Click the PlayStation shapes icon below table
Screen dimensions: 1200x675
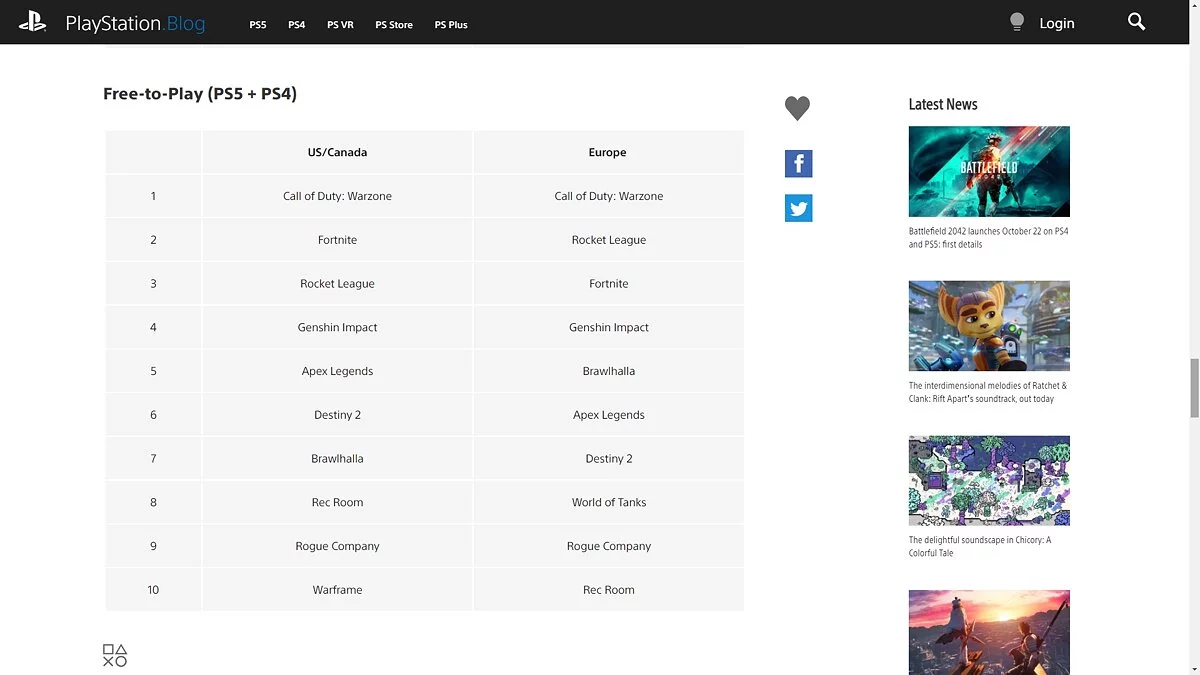[x=115, y=655]
